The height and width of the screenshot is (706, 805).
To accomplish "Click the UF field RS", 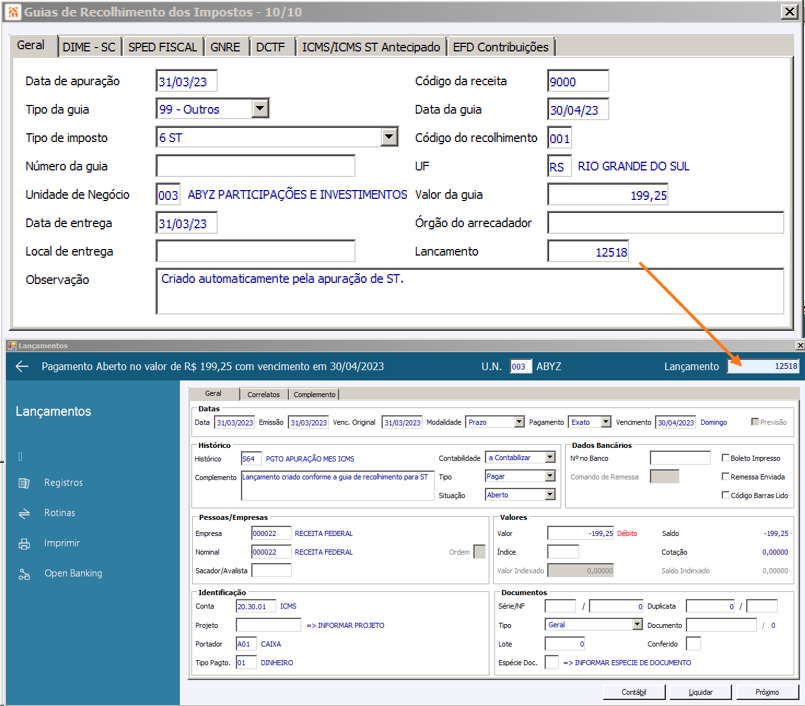I will click(x=560, y=166).
